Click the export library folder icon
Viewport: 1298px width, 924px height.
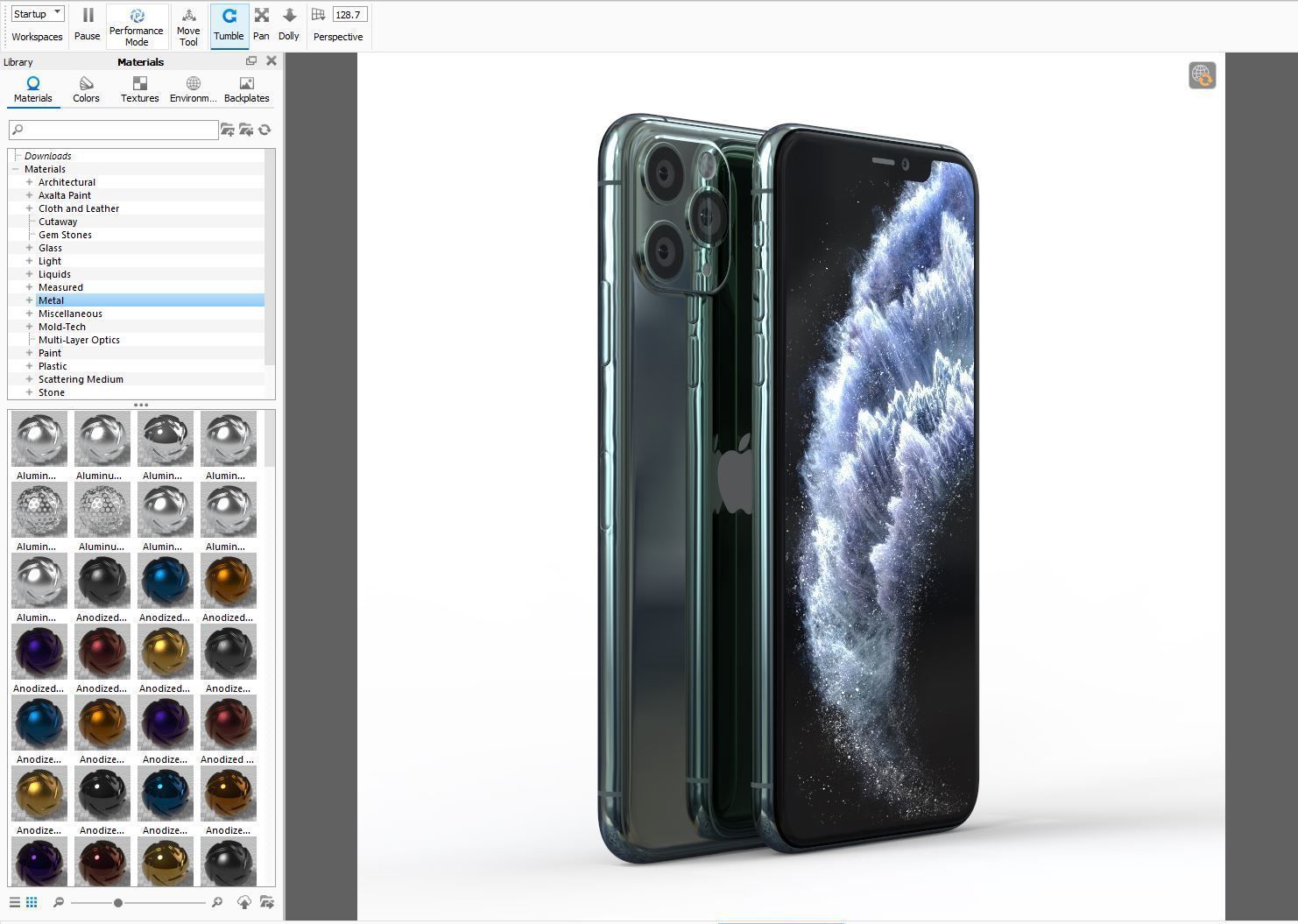coord(266,902)
